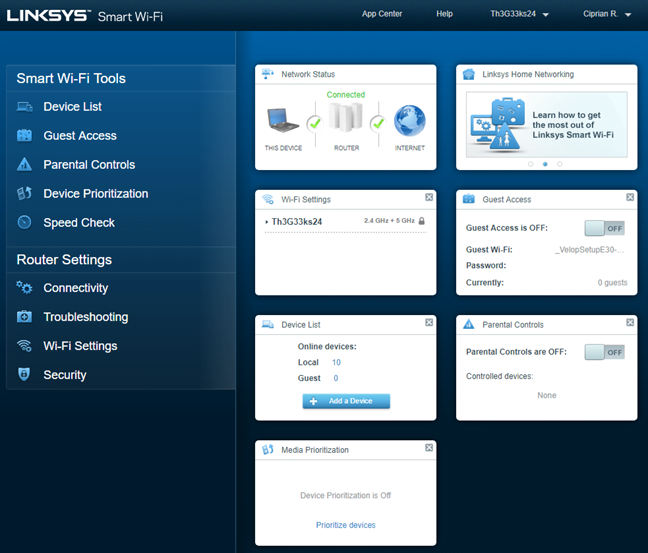Open Device List from sidebar

(72, 107)
